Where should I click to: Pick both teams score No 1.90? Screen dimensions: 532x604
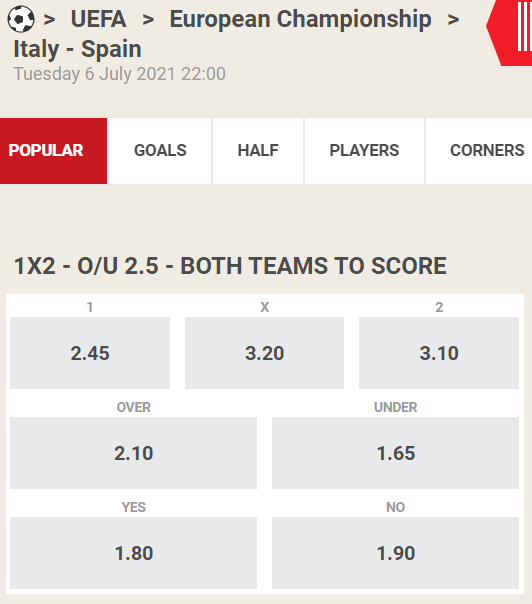(395, 553)
